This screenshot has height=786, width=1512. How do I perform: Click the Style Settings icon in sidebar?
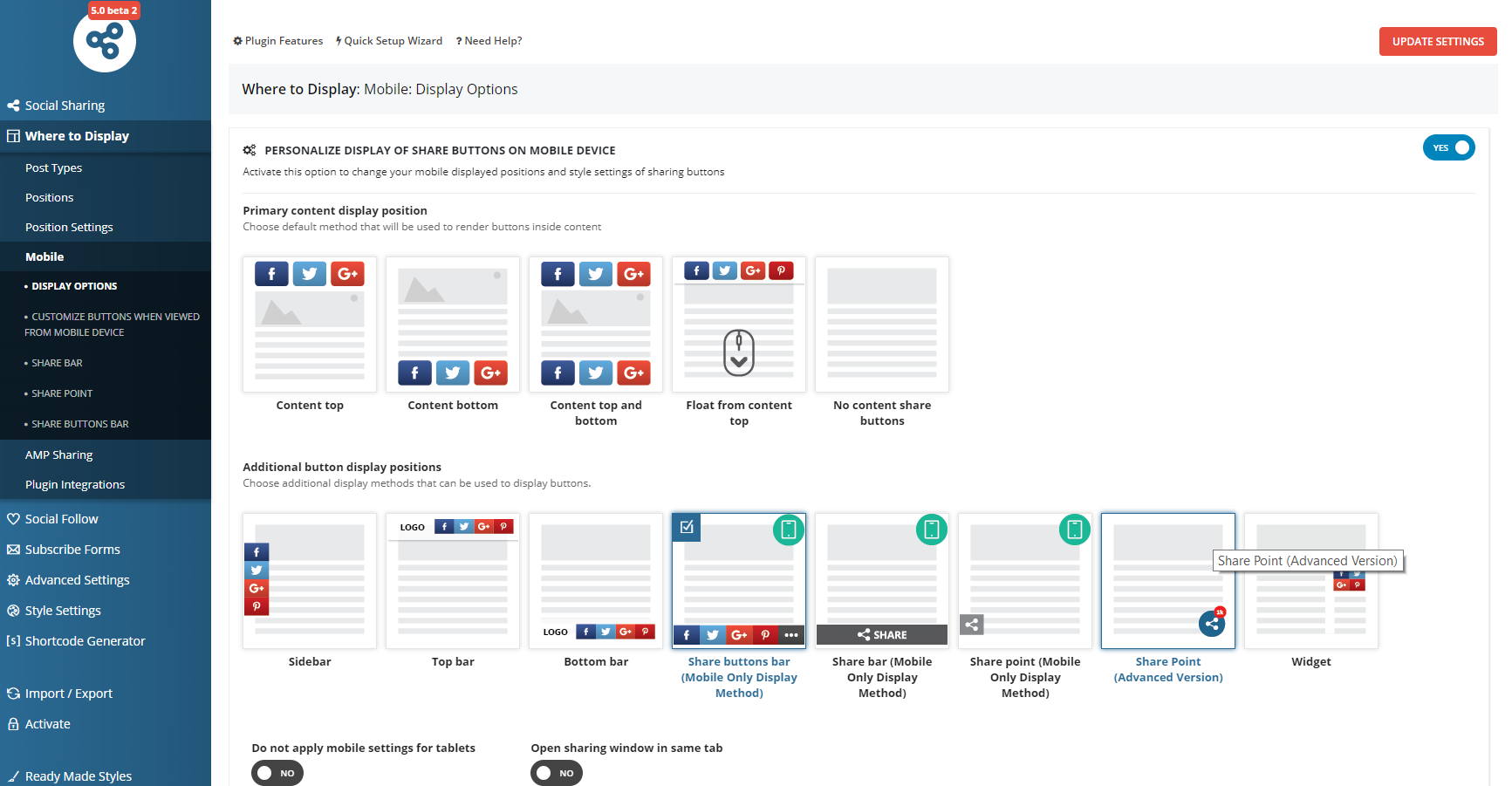tap(14, 610)
